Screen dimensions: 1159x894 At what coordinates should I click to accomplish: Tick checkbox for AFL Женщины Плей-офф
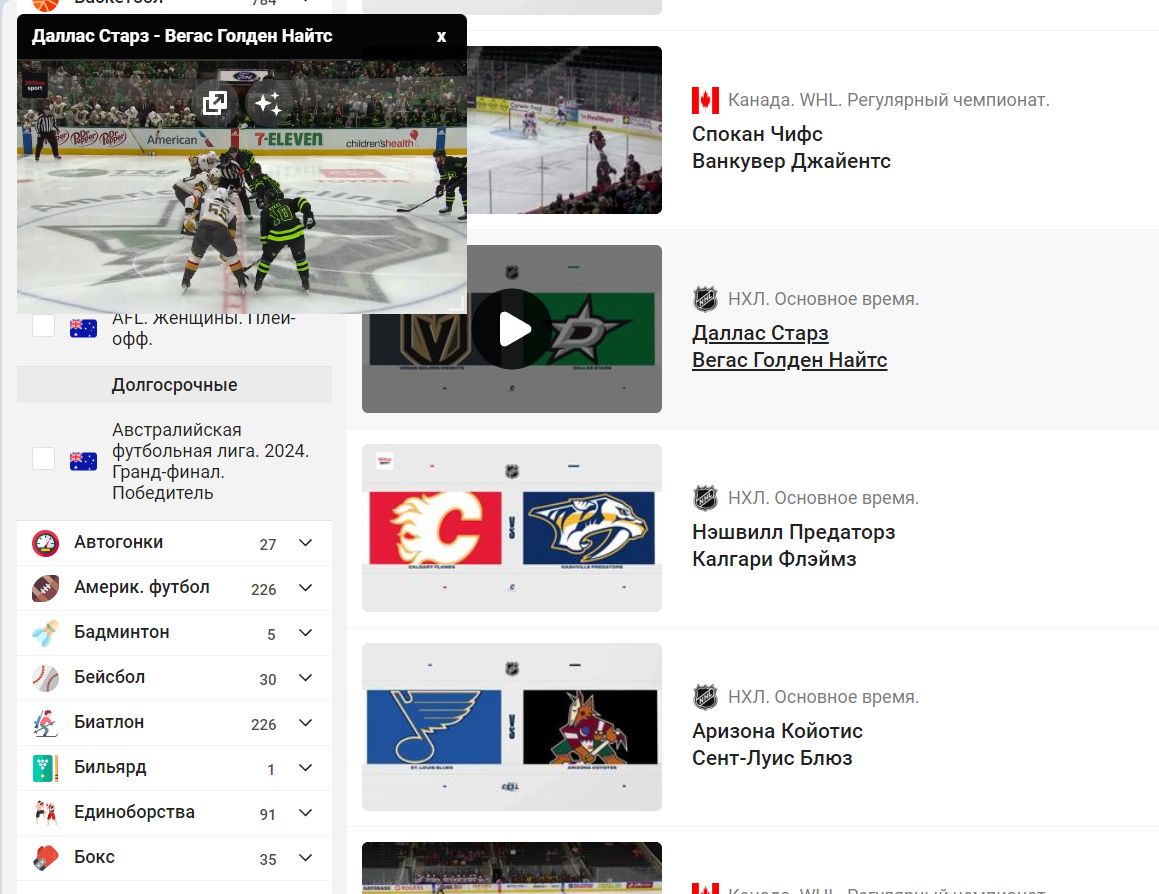pos(44,325)
